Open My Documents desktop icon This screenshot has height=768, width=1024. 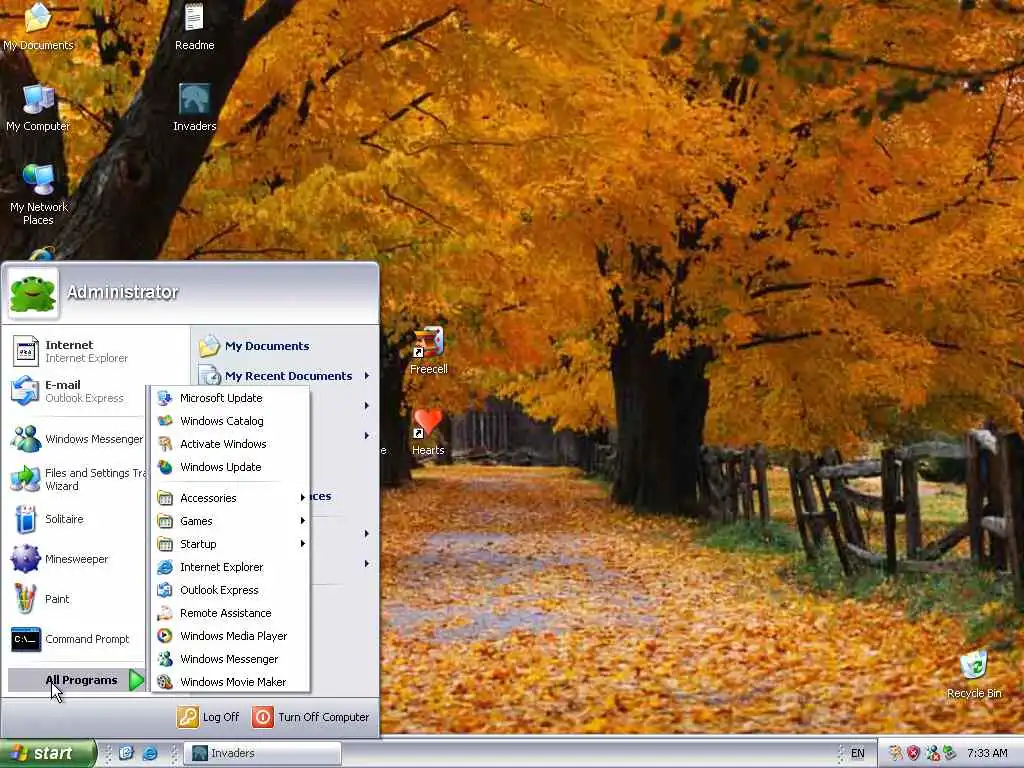click(x=38, y=26)
